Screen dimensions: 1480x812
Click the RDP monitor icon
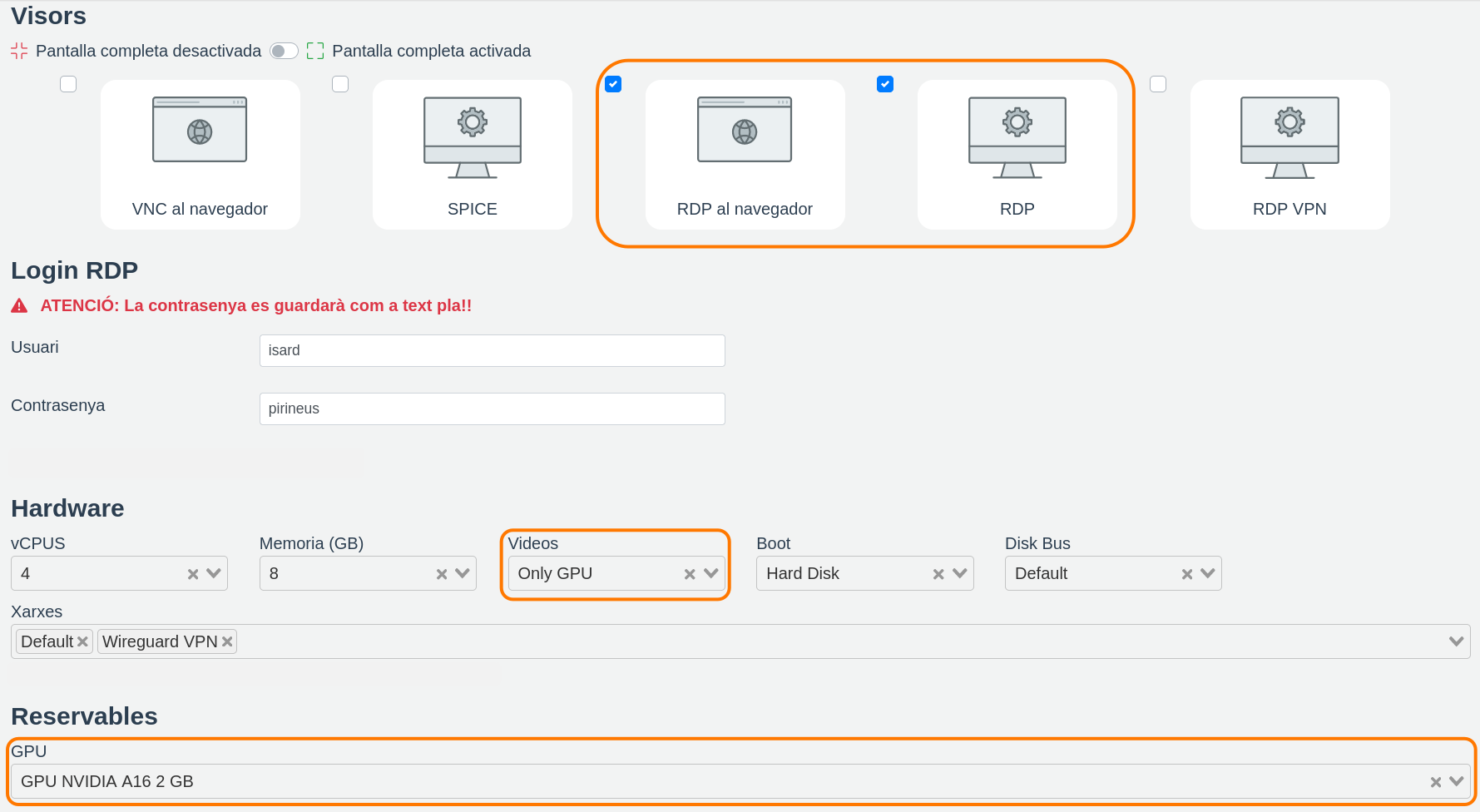tap(1017, 137)
